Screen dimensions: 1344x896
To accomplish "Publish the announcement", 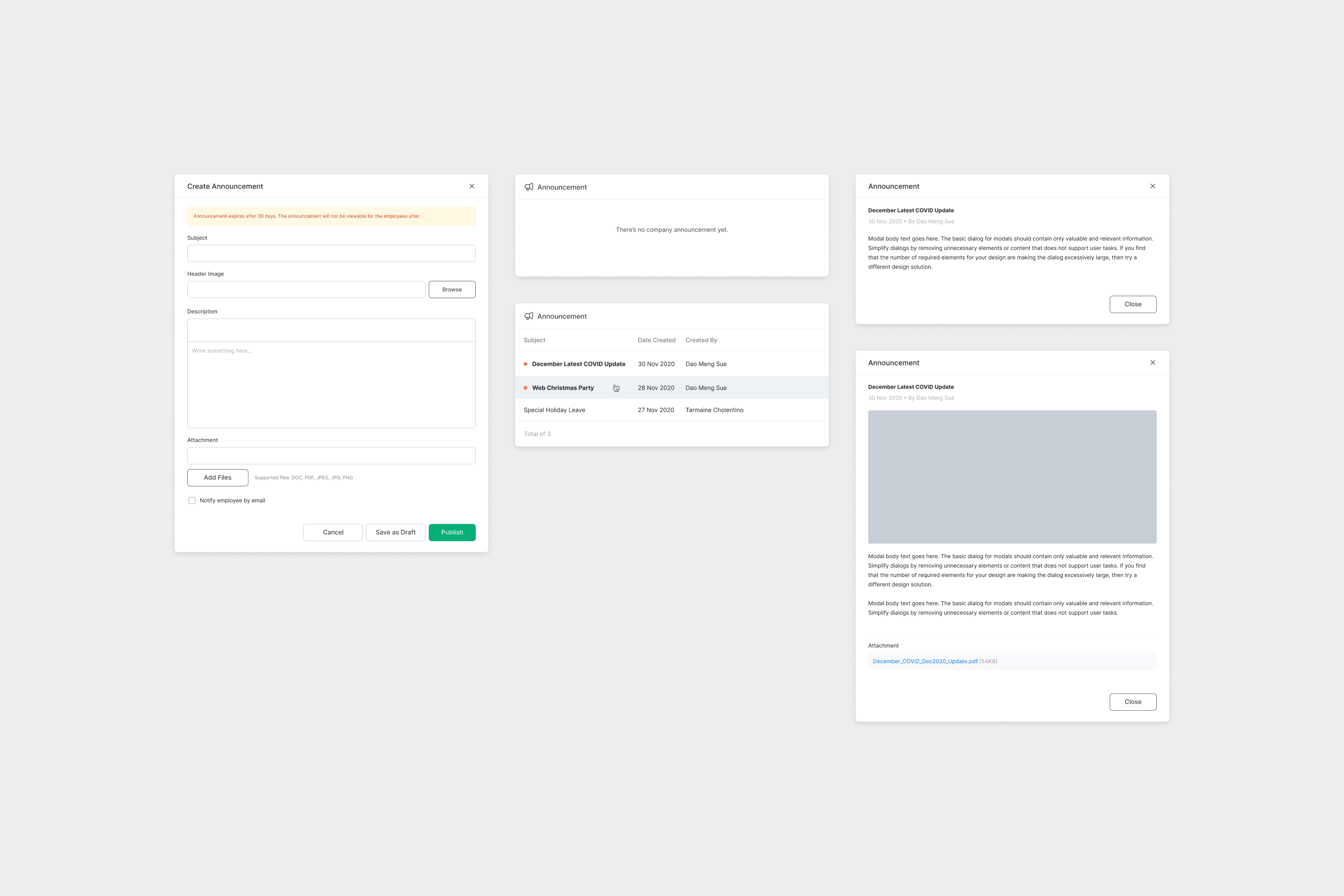I will 452,533.
